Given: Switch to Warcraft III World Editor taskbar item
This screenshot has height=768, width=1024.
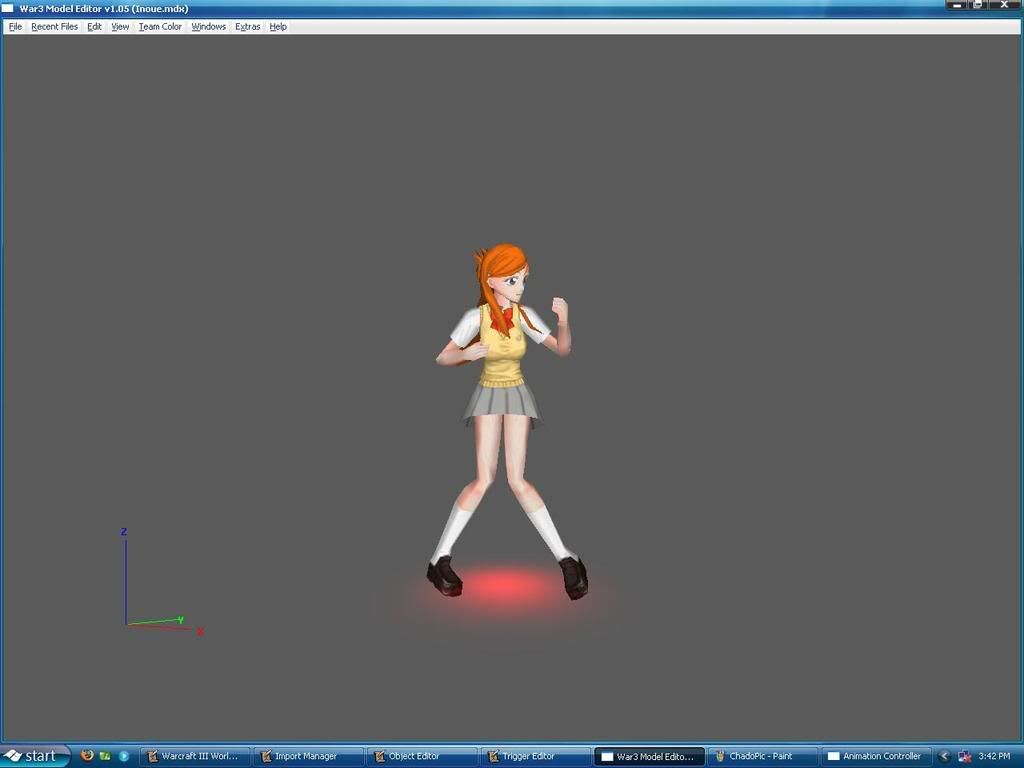Looking at the screenshot, I should point(195,756).
